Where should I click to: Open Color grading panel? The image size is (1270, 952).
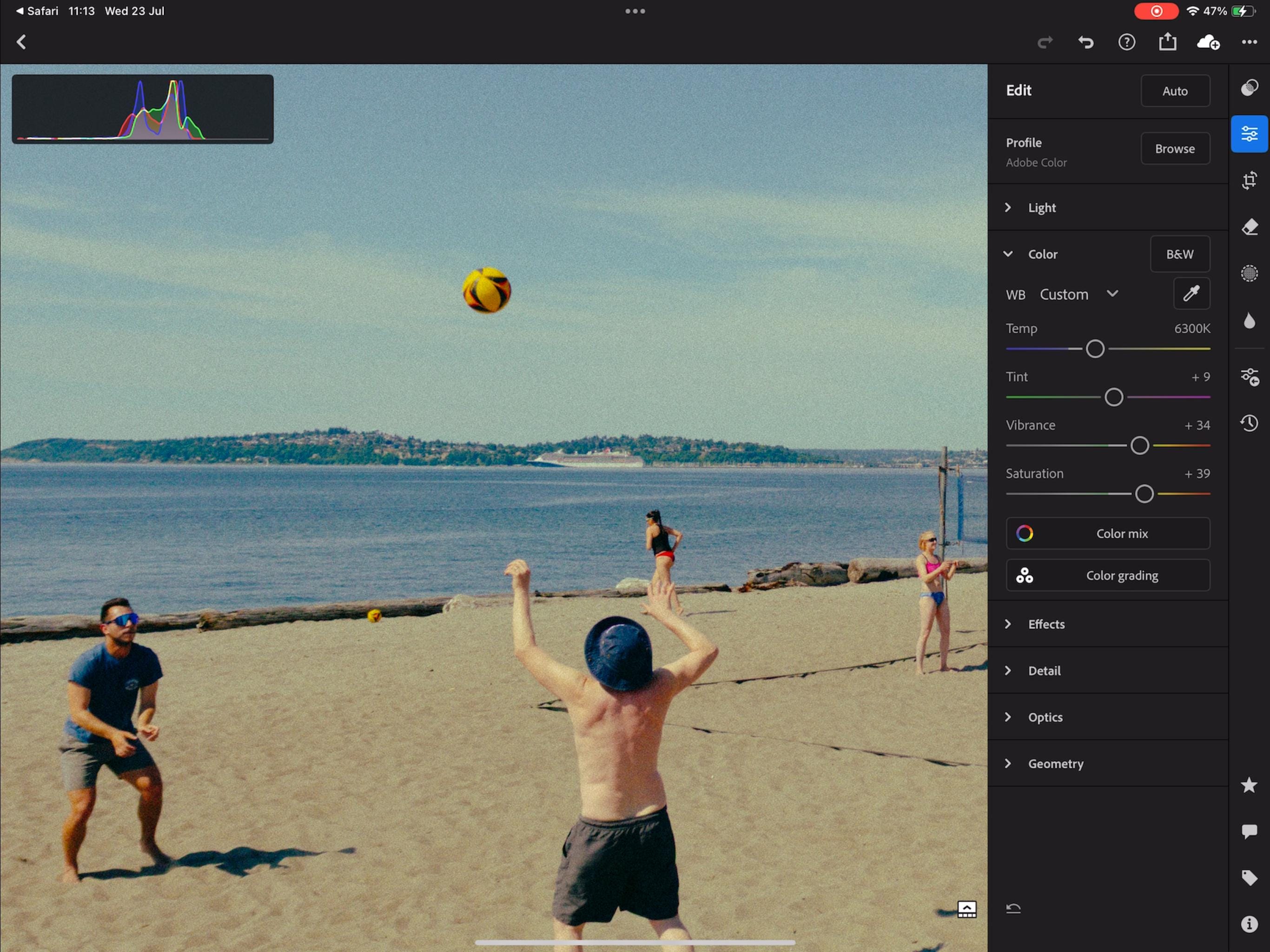[1108, 575]
